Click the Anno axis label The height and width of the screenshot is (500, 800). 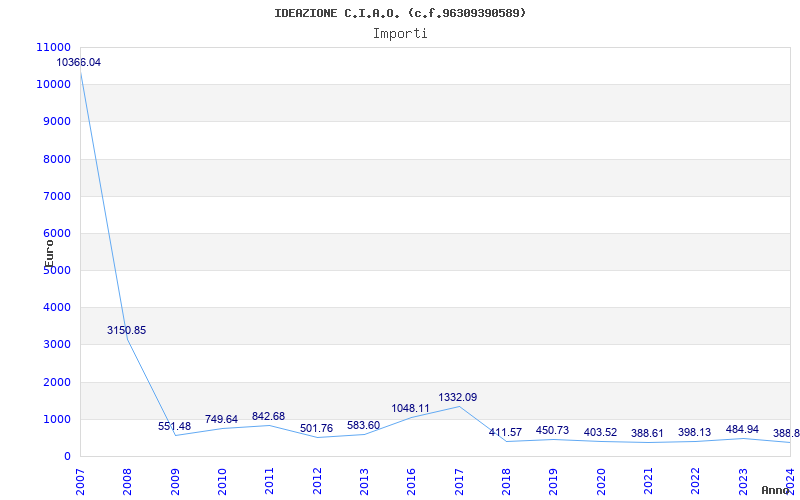point(774,490)
